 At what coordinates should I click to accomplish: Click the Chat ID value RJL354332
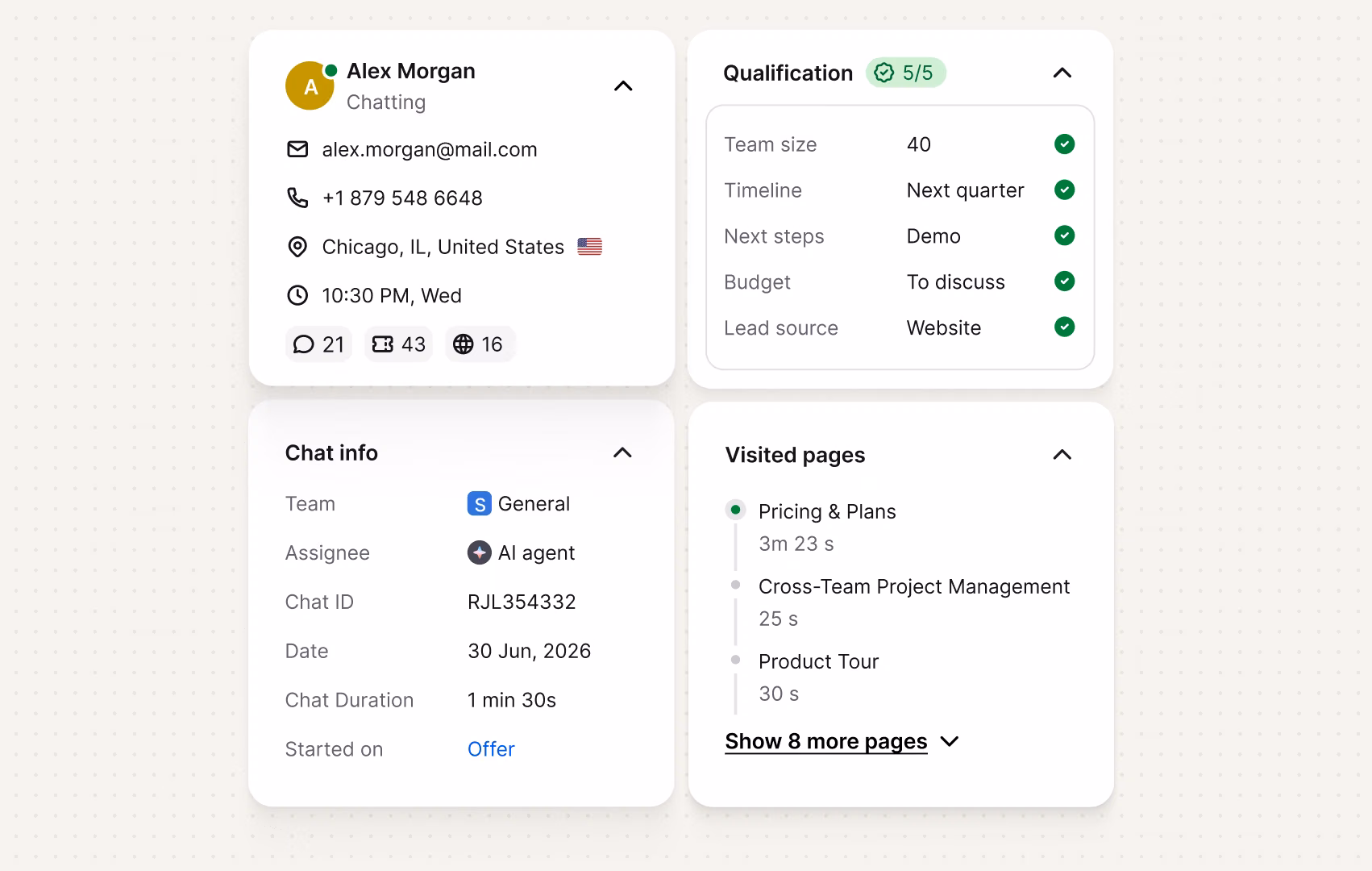coord(522,602)
